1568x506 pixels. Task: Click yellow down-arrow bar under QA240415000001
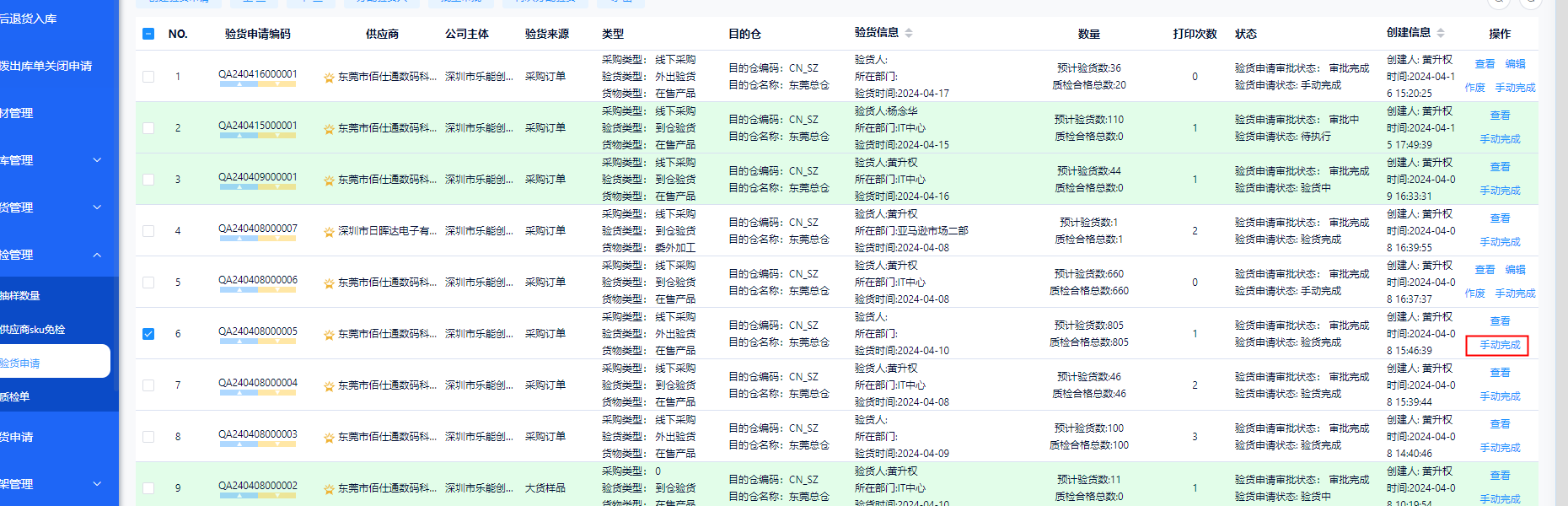tap(277, 136)
